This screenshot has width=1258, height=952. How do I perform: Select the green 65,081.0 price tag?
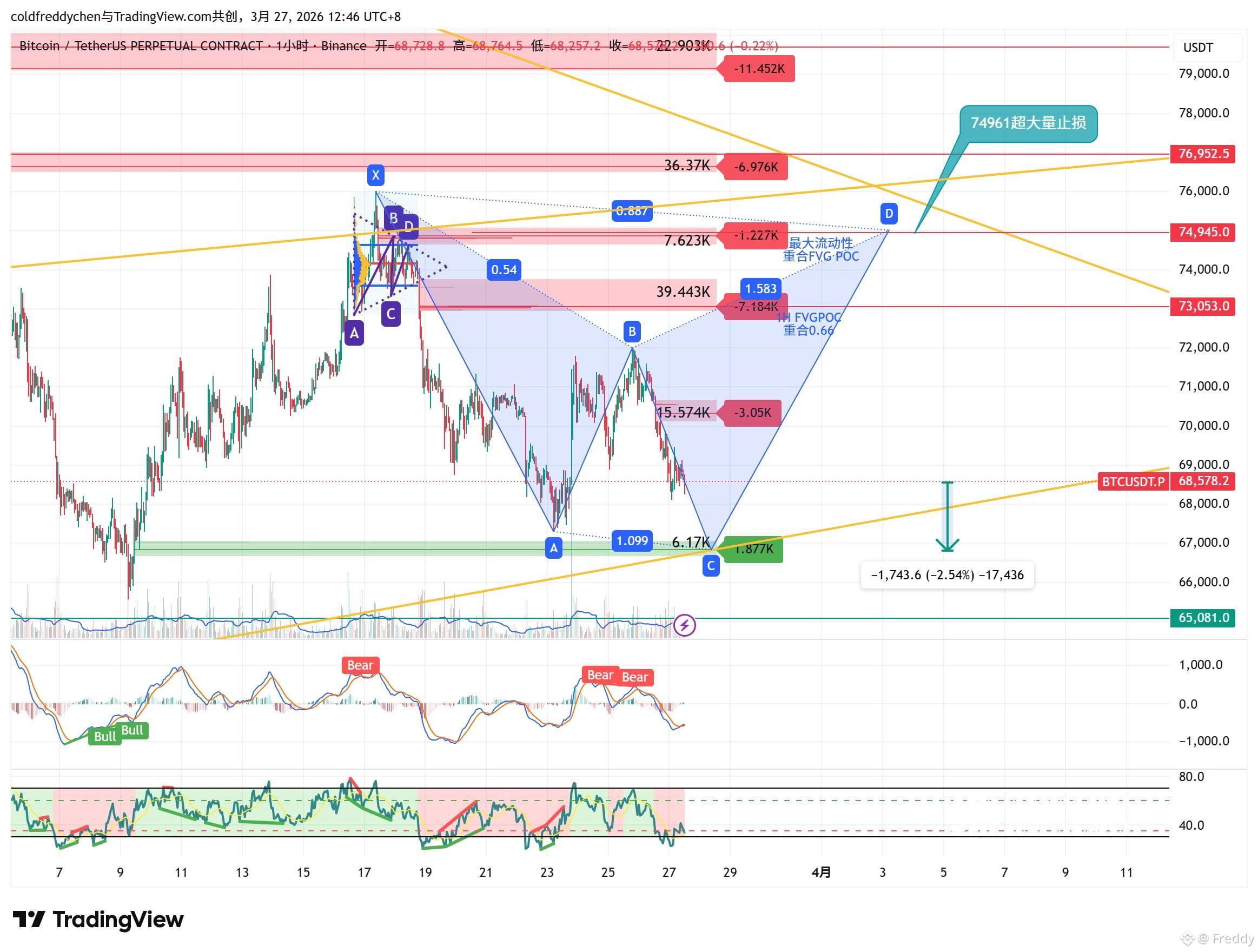1203,618
